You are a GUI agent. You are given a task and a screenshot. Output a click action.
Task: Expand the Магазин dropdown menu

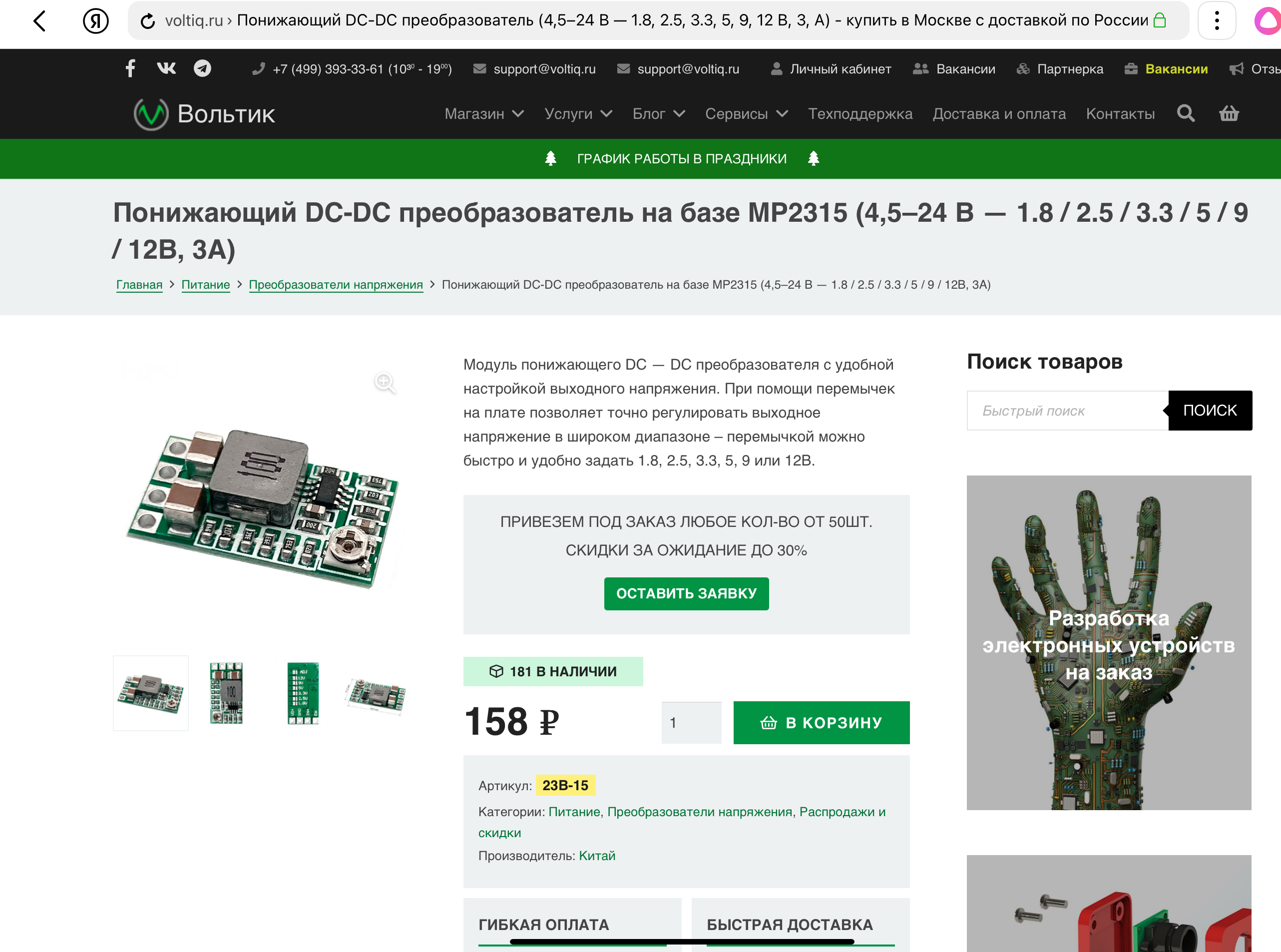click(x=484, y=113)
